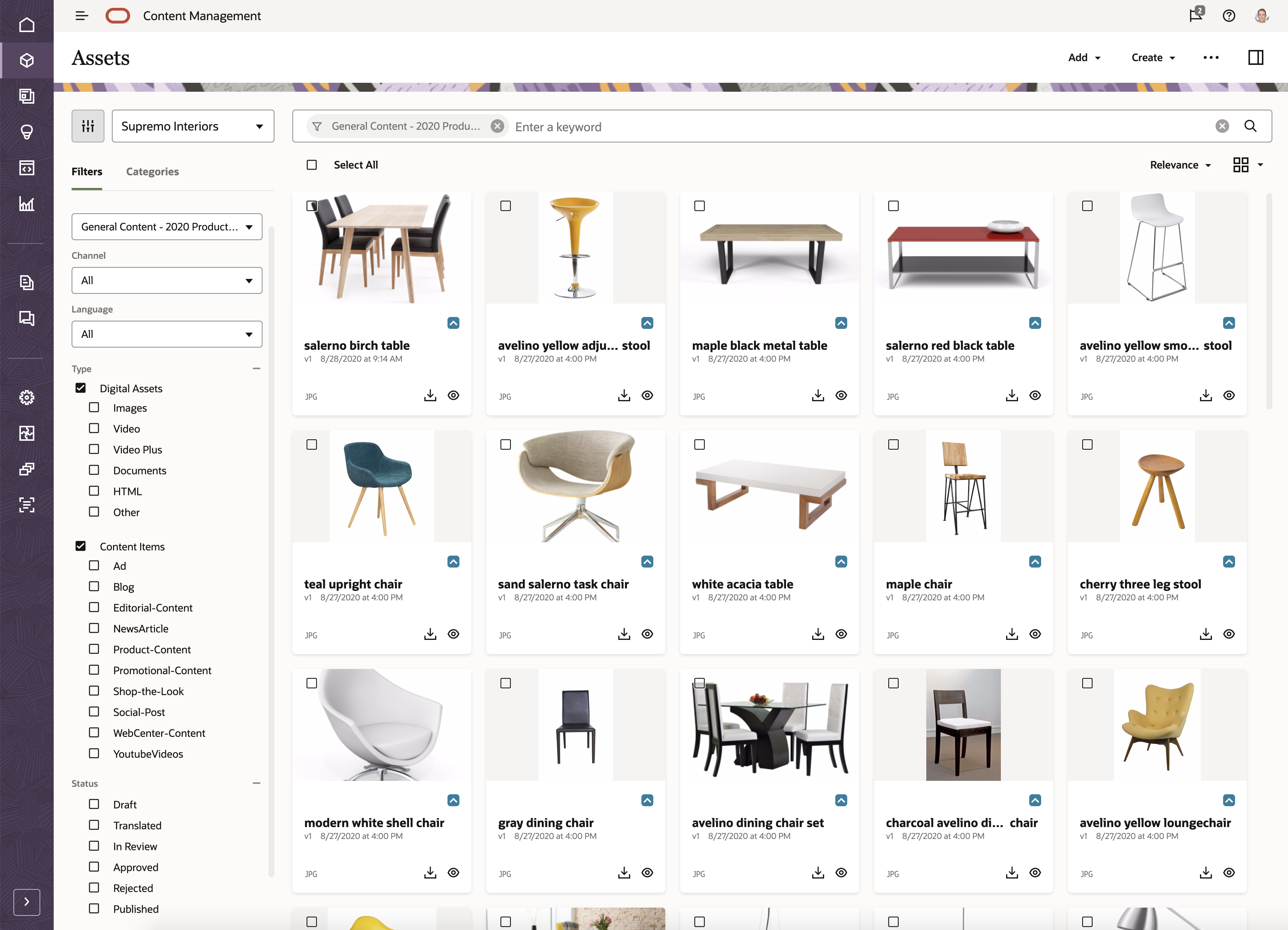Check the Select All checkbox
This screenshot has width=1288, height=930.
coord(312,165)
